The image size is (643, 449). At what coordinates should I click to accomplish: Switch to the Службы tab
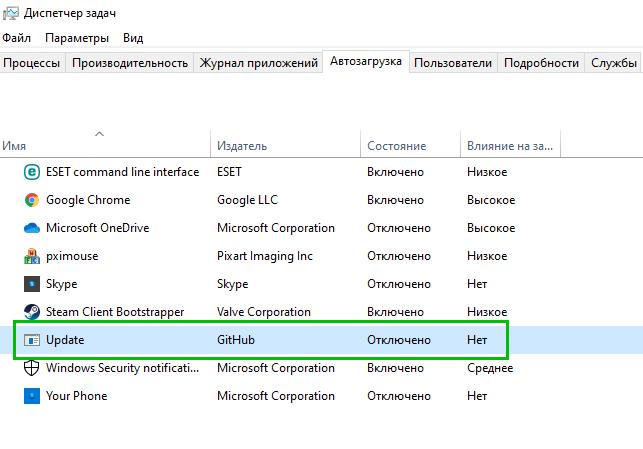coord(613,63)
